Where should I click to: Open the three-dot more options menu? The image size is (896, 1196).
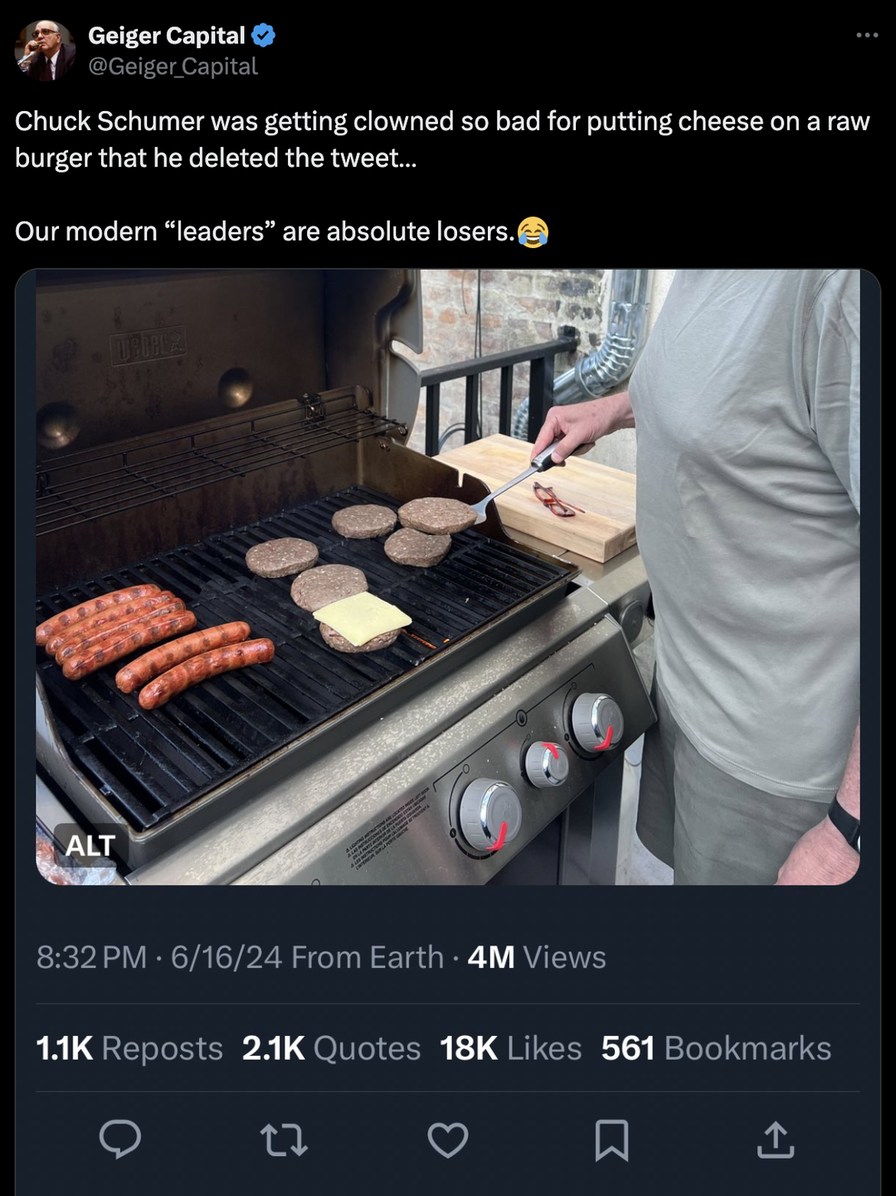pos(865,35)
